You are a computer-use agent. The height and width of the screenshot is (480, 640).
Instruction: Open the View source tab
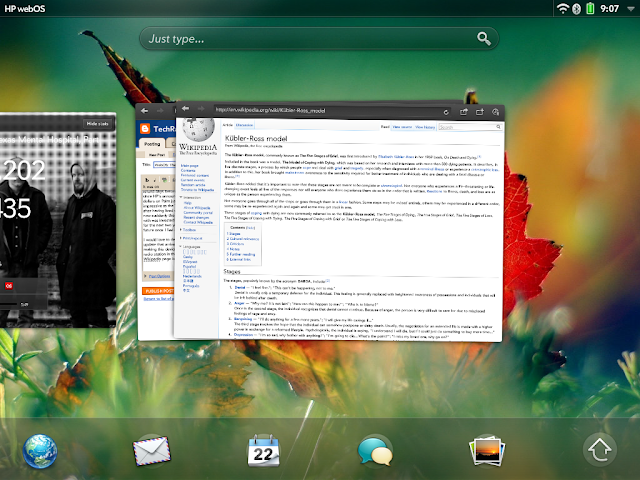[402, 127]
